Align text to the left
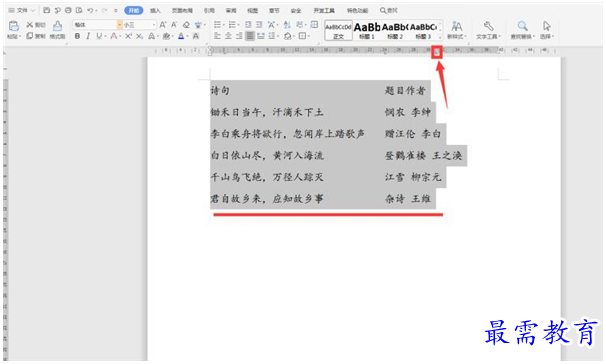 (x=217, y=36)
